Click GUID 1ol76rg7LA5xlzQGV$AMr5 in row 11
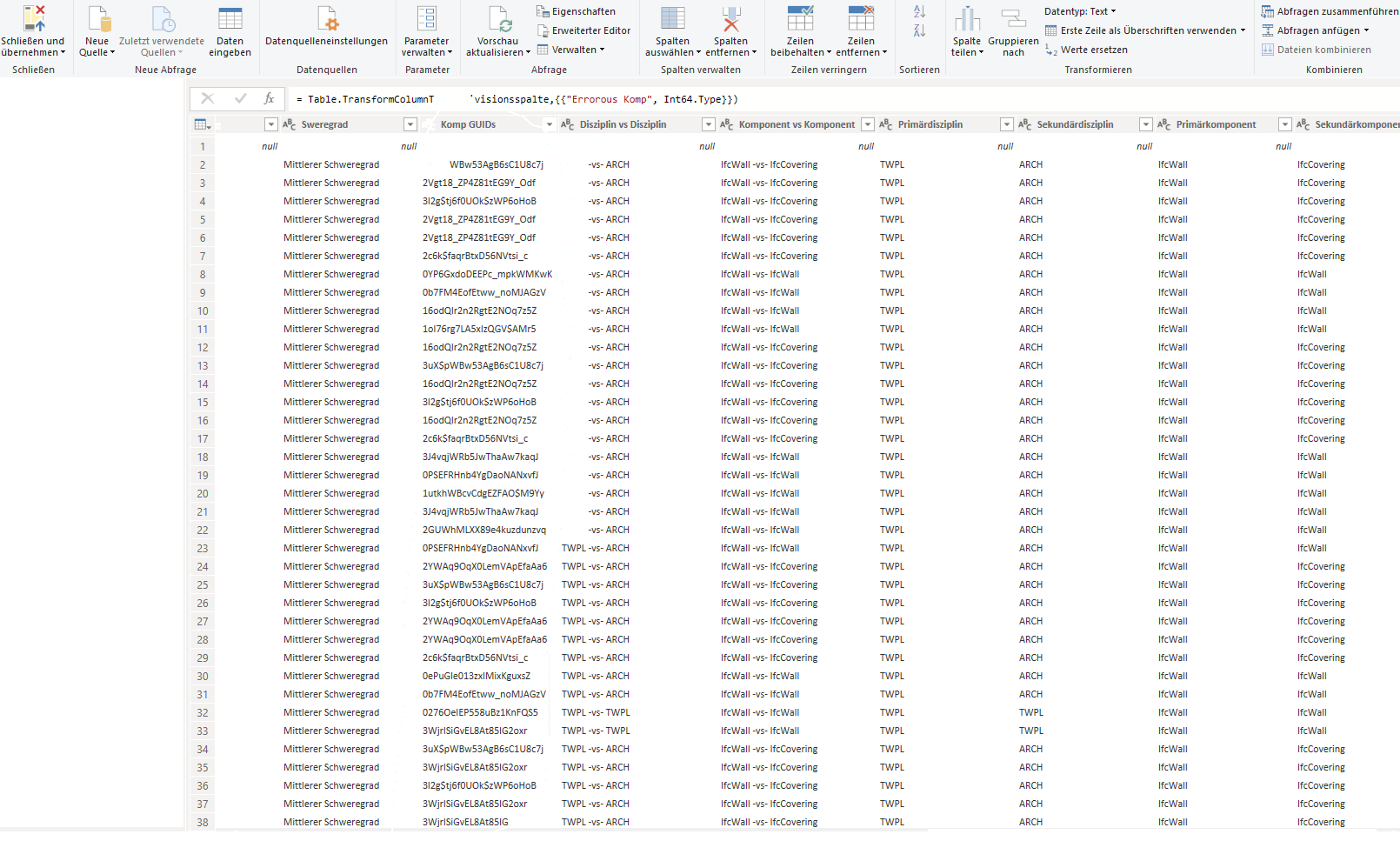 pos(479,329)
